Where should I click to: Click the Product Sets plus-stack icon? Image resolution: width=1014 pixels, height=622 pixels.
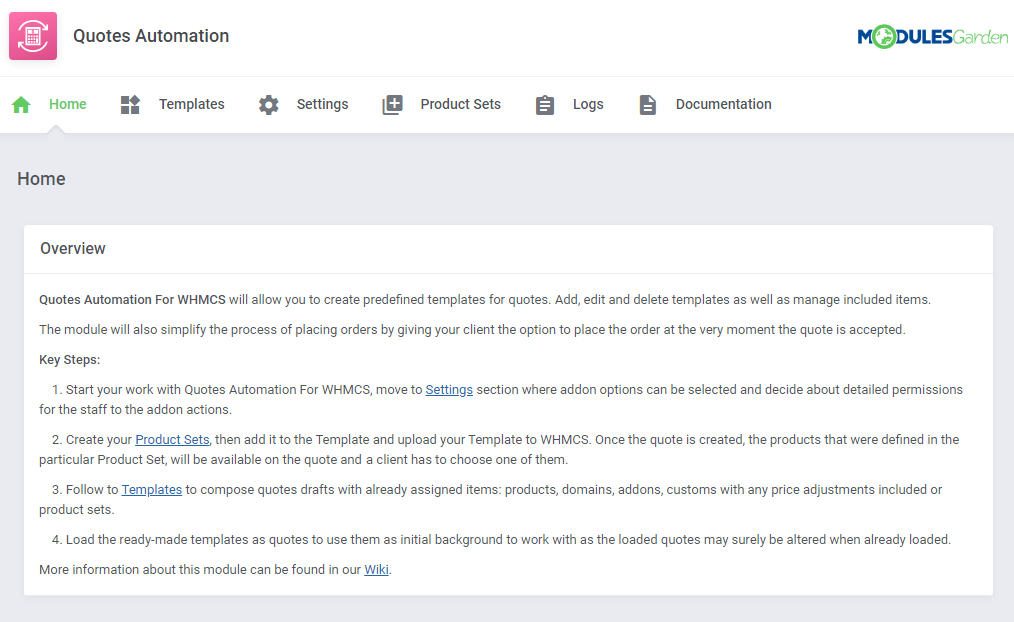[x=393, y=105]
